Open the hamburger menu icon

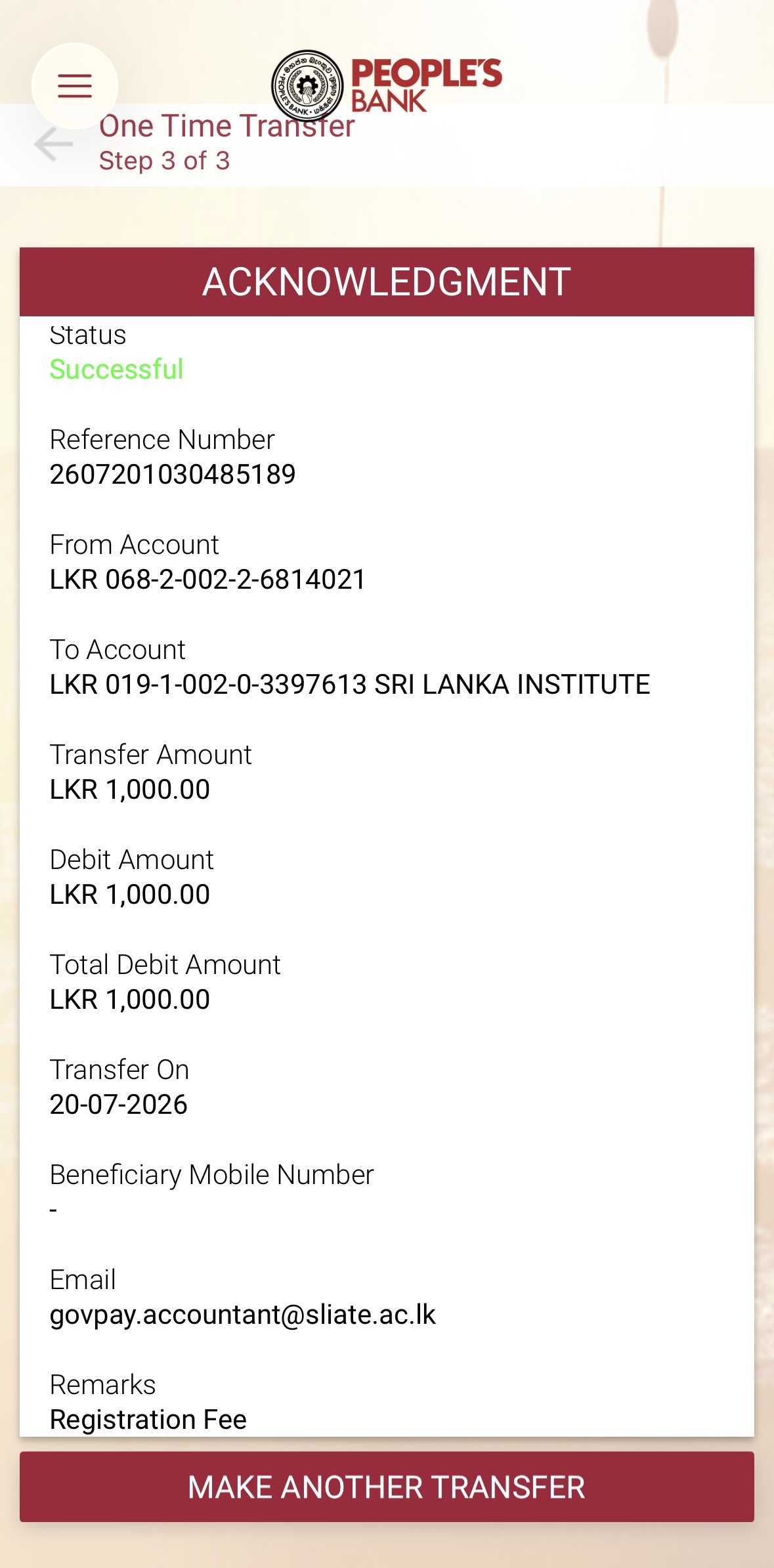click(75, 86)
